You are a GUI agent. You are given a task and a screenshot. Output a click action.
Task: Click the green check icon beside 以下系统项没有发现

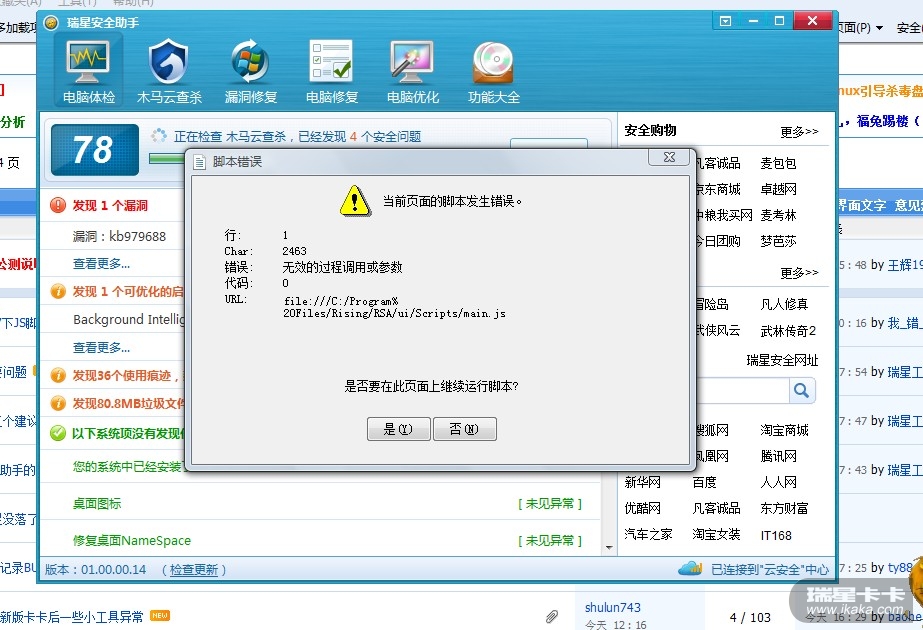click(x=58, y=433)
